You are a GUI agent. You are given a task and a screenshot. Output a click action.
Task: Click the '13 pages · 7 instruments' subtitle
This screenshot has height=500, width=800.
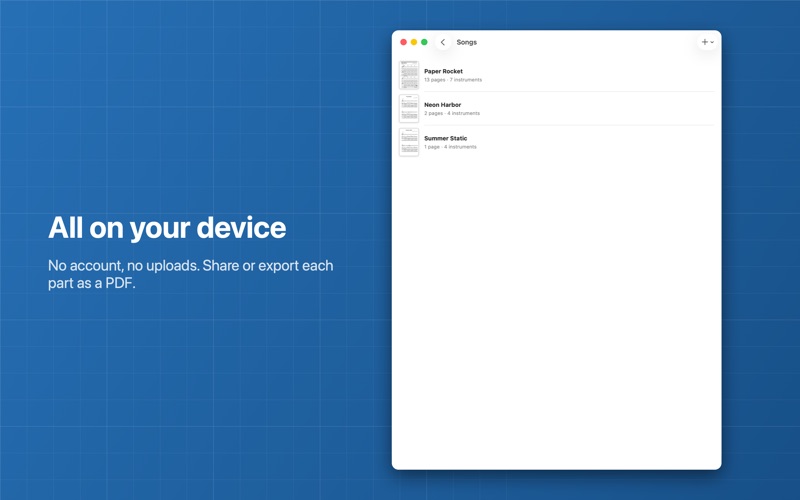coord(453,80)
